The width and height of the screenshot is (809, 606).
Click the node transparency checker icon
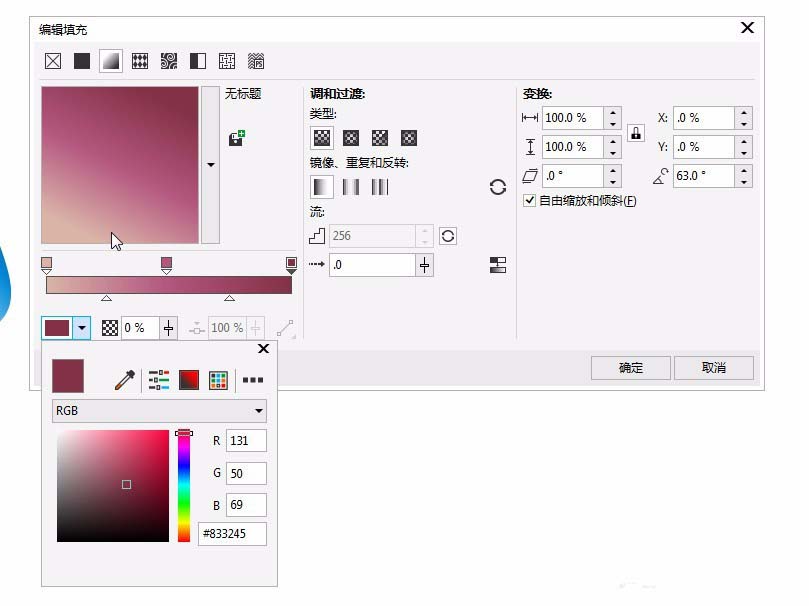110,328
